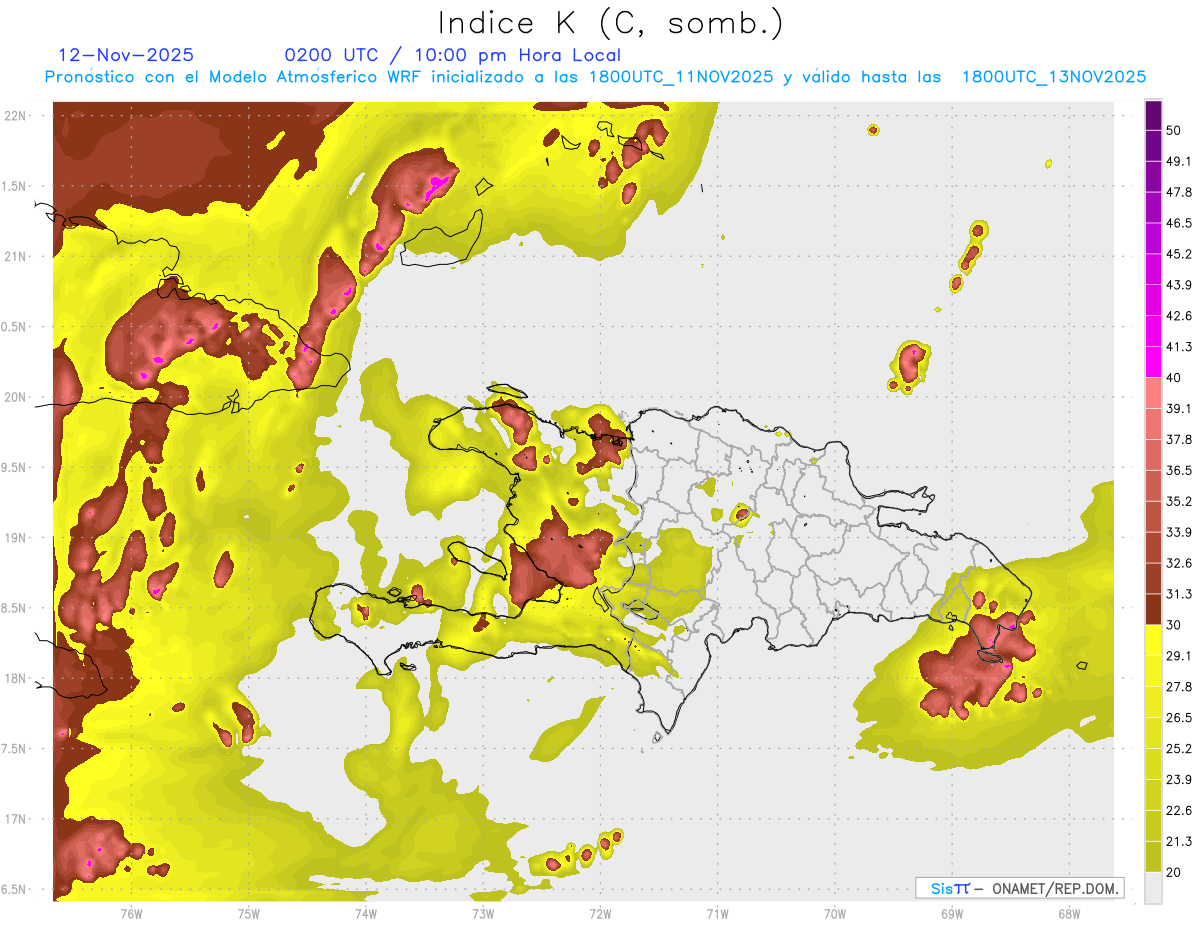This screenshot has height=927, width=1200.
Task: Click the legend value "29.1"
Action: click(x=1179, y=655)
